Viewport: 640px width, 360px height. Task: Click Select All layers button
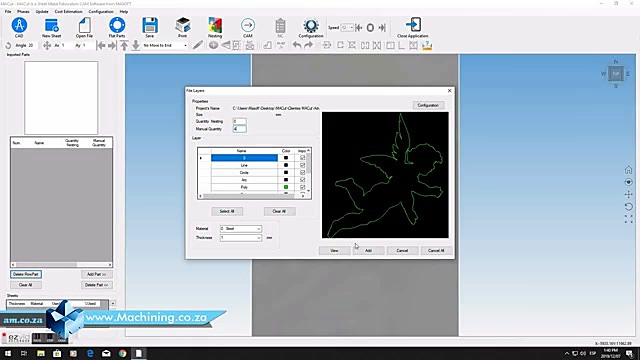[x=227, y=211]
